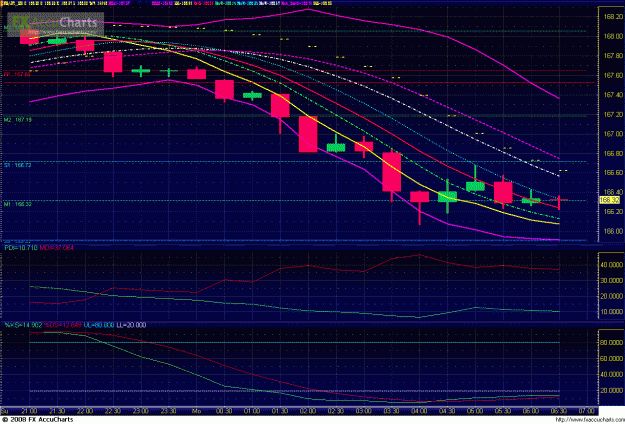Click the MDI=37.064 indicator label

57,247
